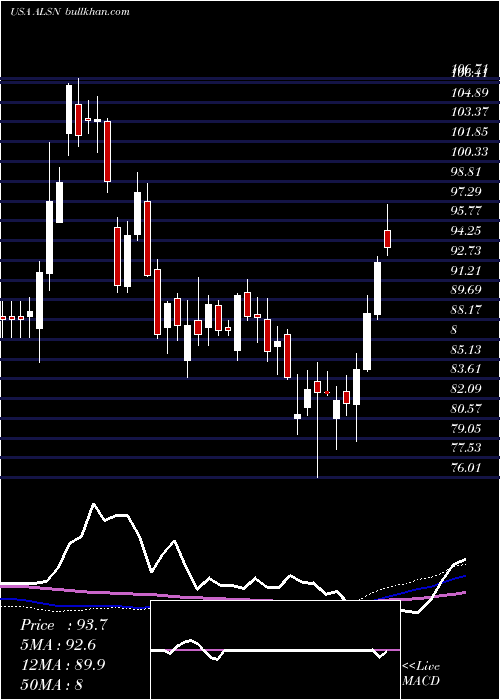This screenshot has height=700, width=500.
Task: Click the 88.17 price axis label
Action: point(468,310)
